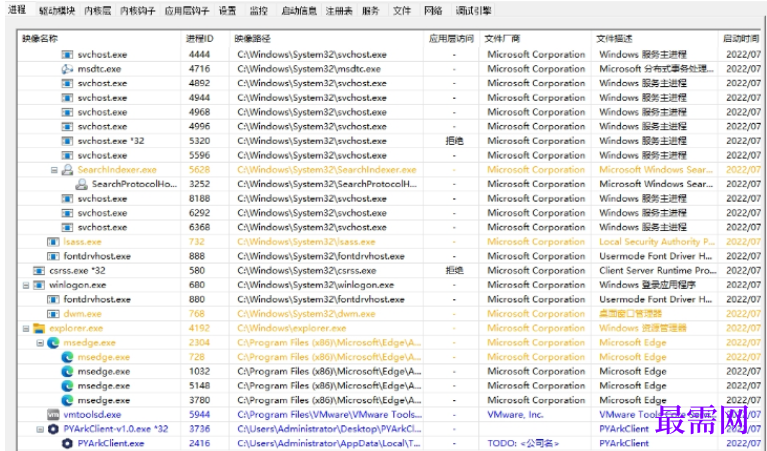The width and height of the screenshot is (767, 451).
Task: Click Edge icon for msedge.exe PID 5148
Action: (67, 385)
